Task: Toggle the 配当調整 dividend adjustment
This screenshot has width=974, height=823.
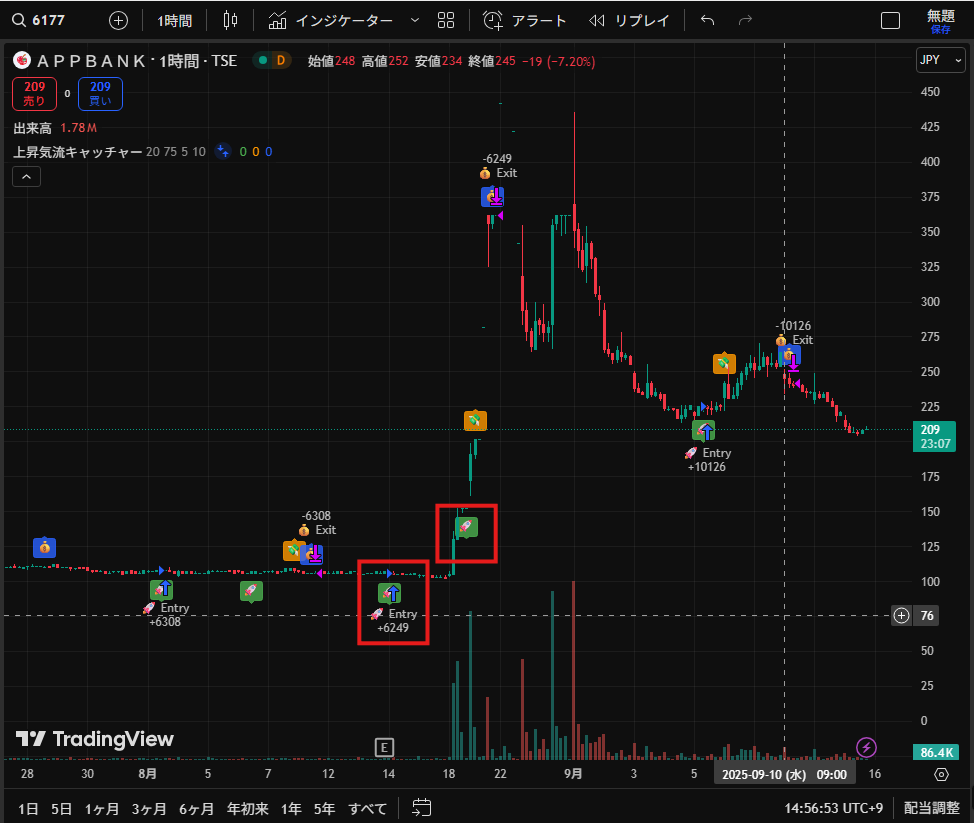Action: (x=932, y=808)
